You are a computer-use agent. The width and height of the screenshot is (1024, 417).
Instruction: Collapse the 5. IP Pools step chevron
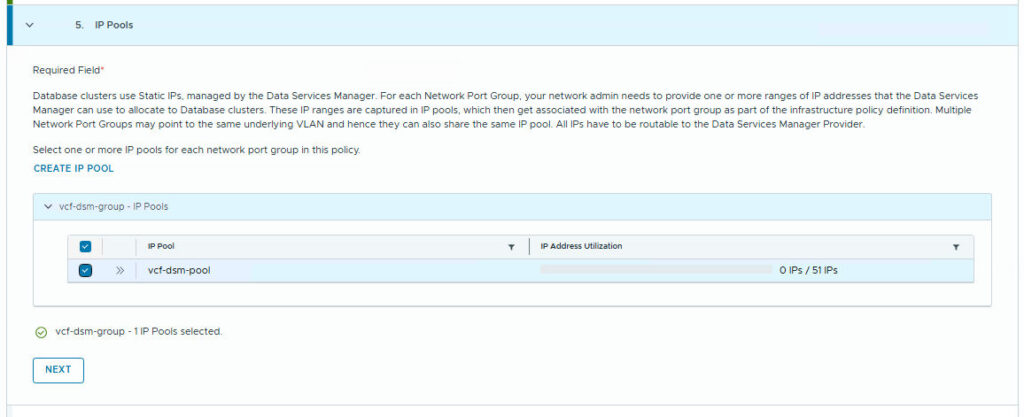point(30,25)
